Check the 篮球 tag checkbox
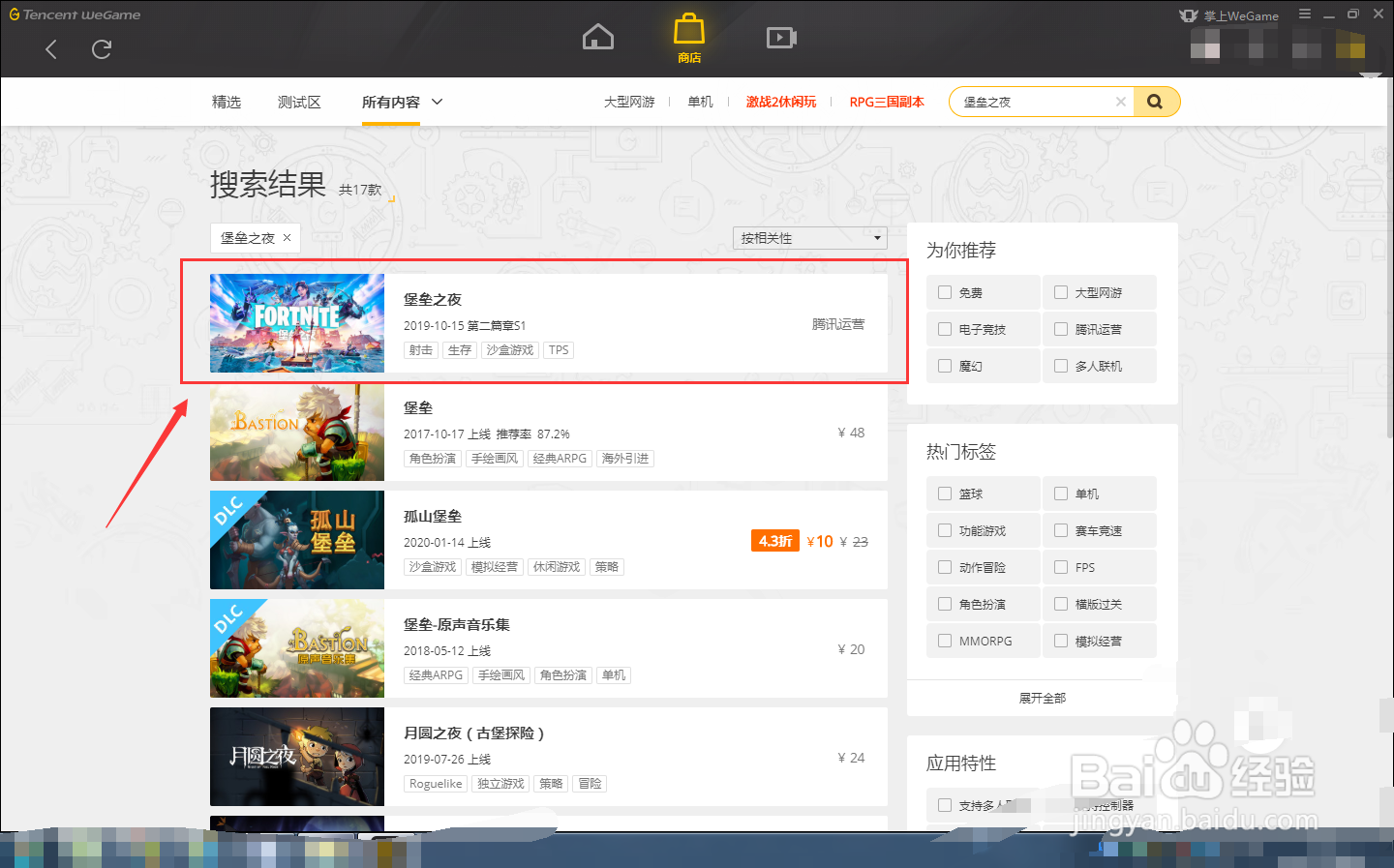This screenshot has height=868, width=1394. click(945, 494)
